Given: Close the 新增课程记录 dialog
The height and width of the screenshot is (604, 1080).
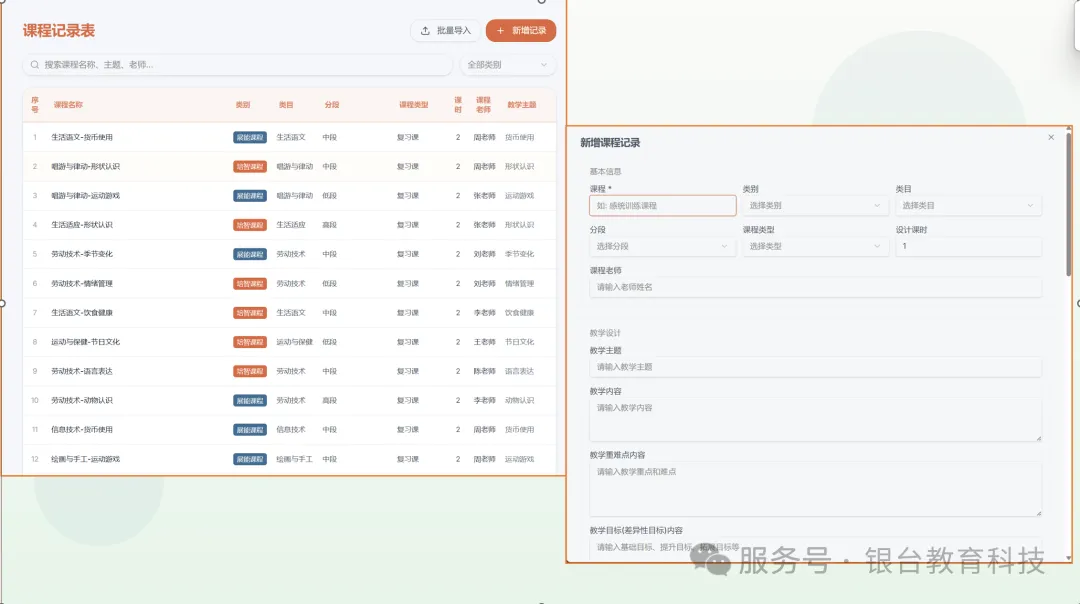Looking at the screenshot, I should (x=1051, y=137).
